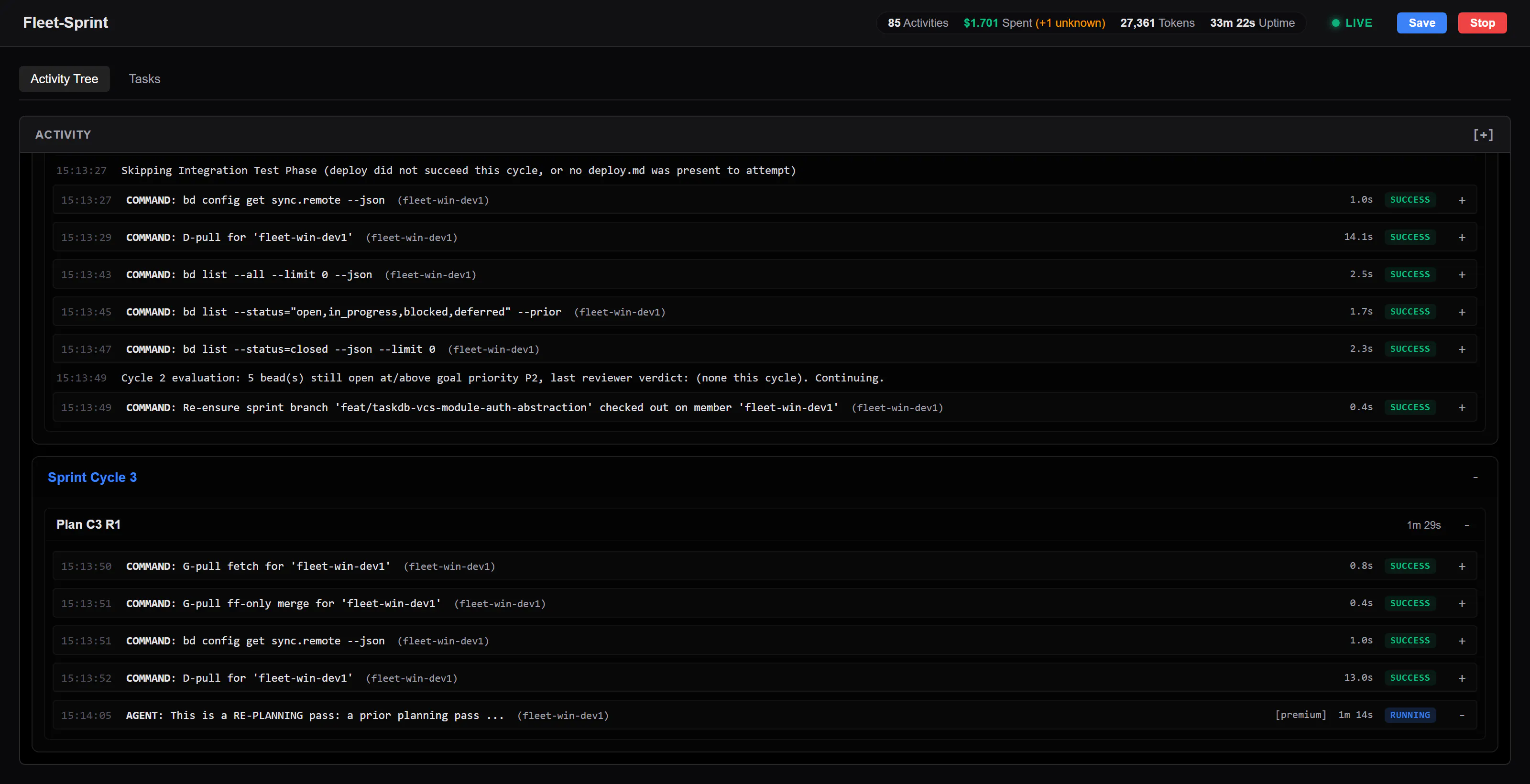Click the blue Save button
The height and width of the screenshot is (784, 1530).
1421,22
